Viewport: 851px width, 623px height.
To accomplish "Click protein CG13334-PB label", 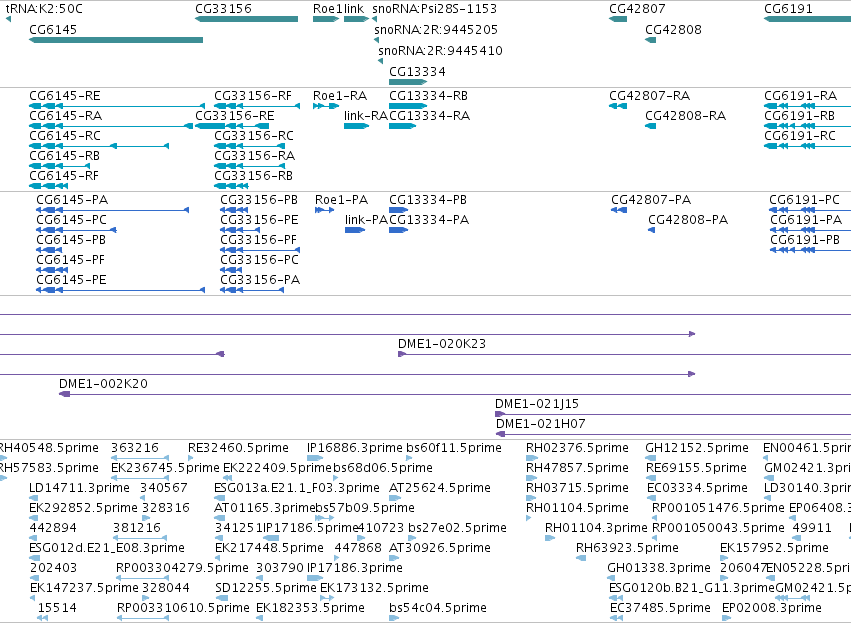I will 428,200.
